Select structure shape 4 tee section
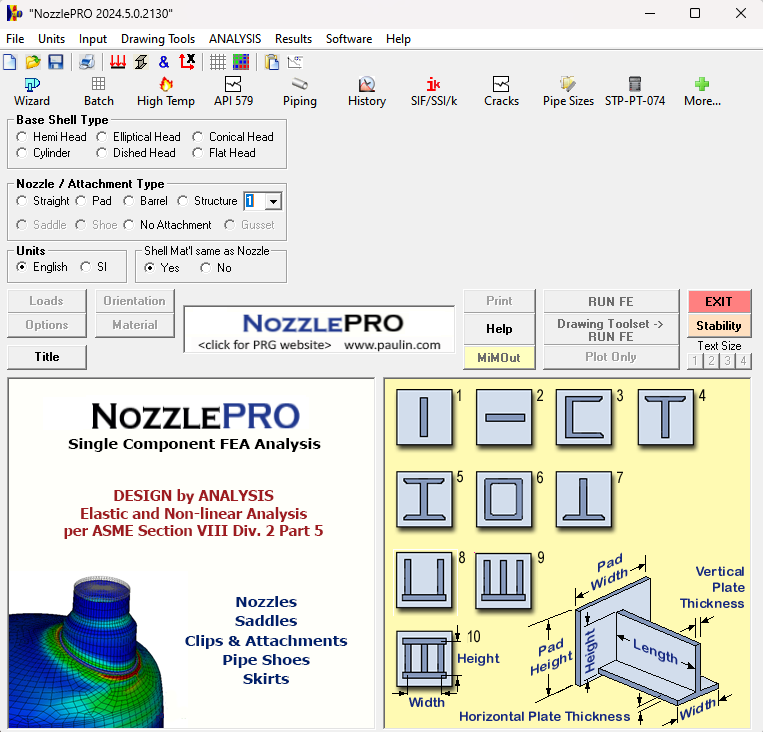The height and width of the screenshot is (732, 763). click(666, 417)
